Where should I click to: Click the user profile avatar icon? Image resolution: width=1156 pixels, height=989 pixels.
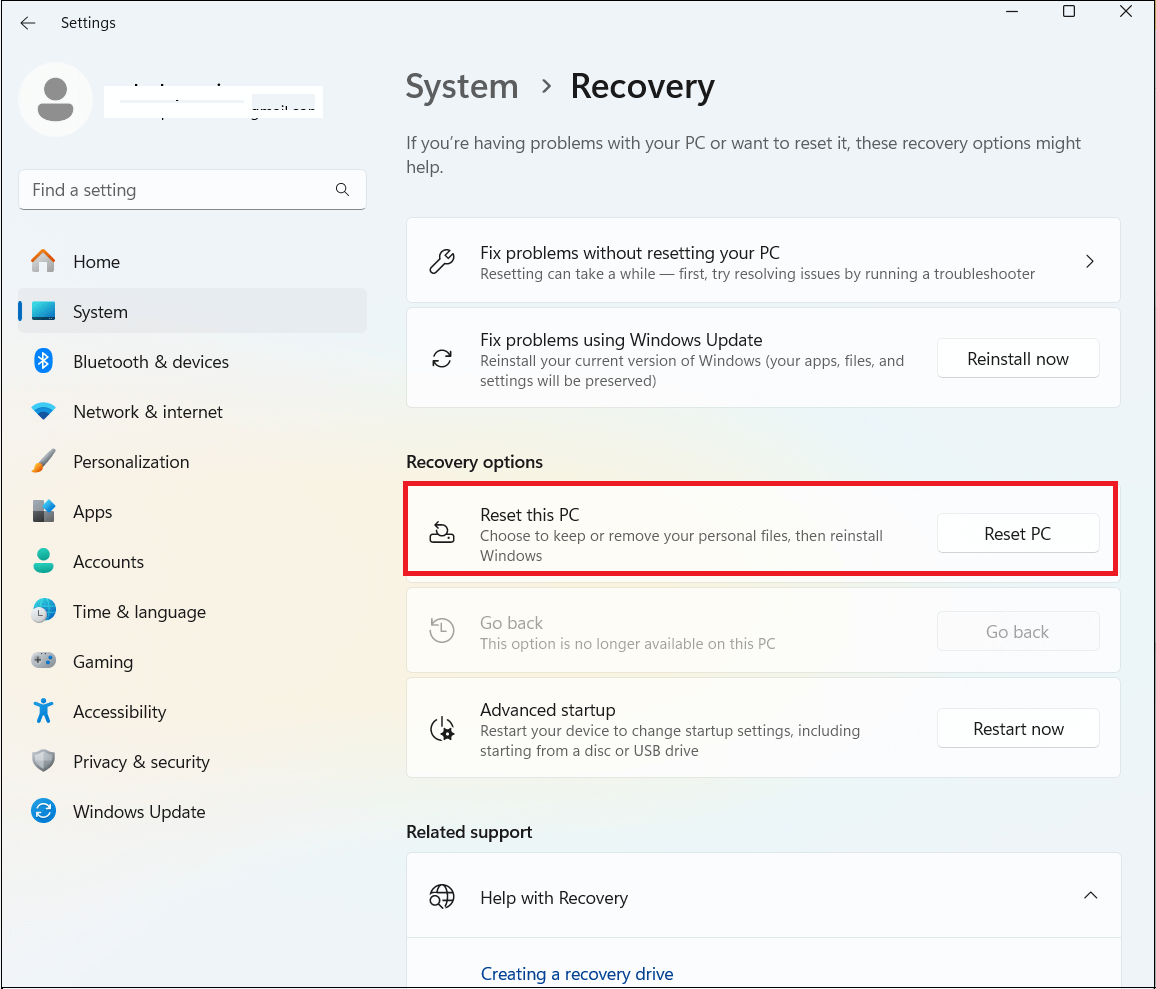55,100
